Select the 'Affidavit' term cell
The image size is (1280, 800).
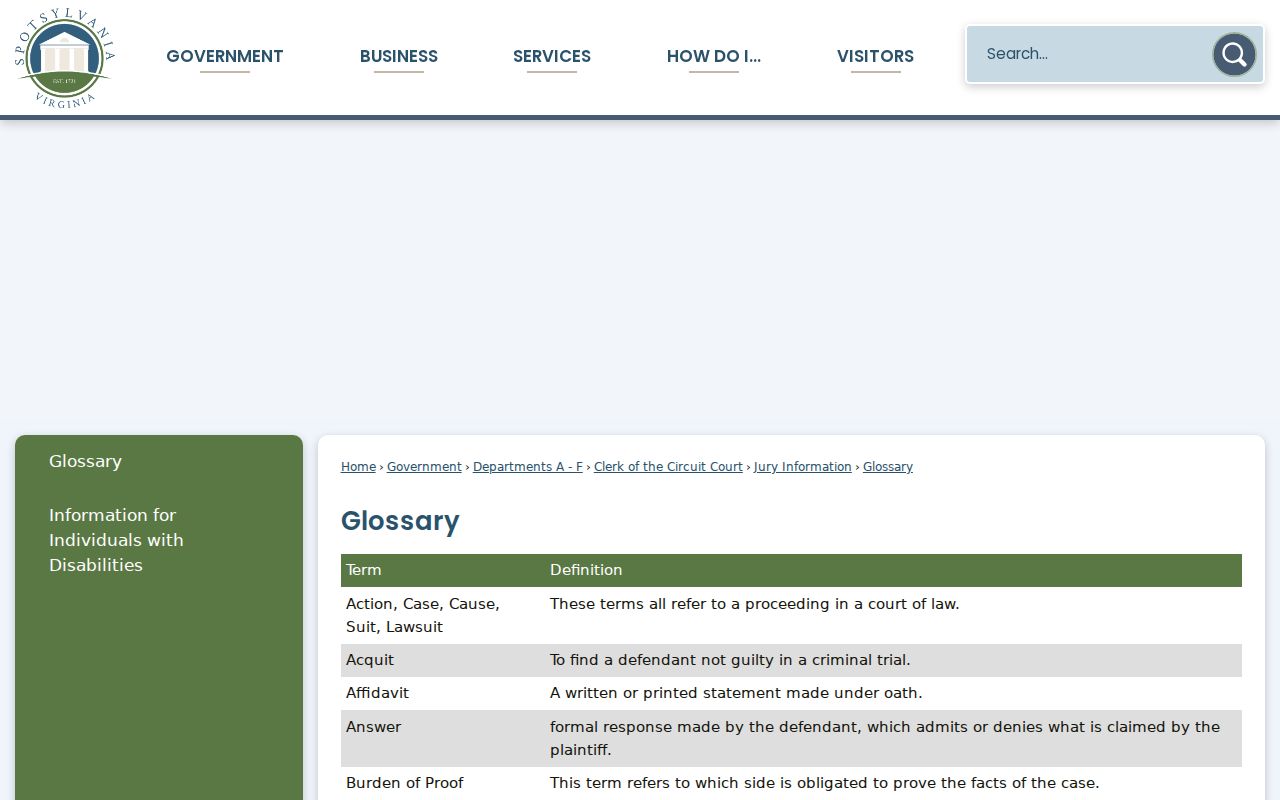(443, 693)
